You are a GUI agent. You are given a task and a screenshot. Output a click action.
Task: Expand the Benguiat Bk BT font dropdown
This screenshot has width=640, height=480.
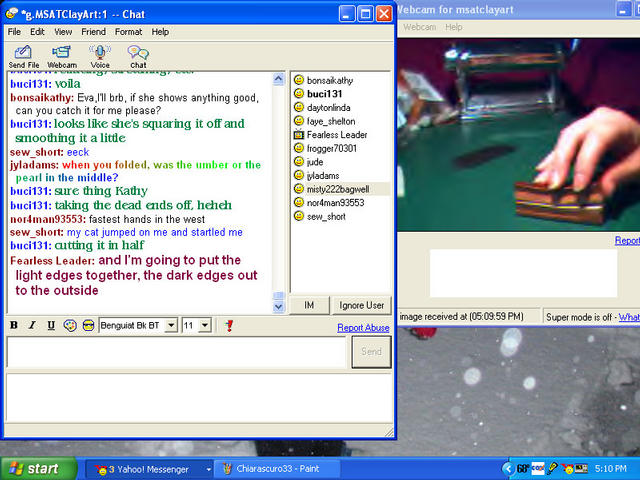pyautogui.click(x=171, y=325)
